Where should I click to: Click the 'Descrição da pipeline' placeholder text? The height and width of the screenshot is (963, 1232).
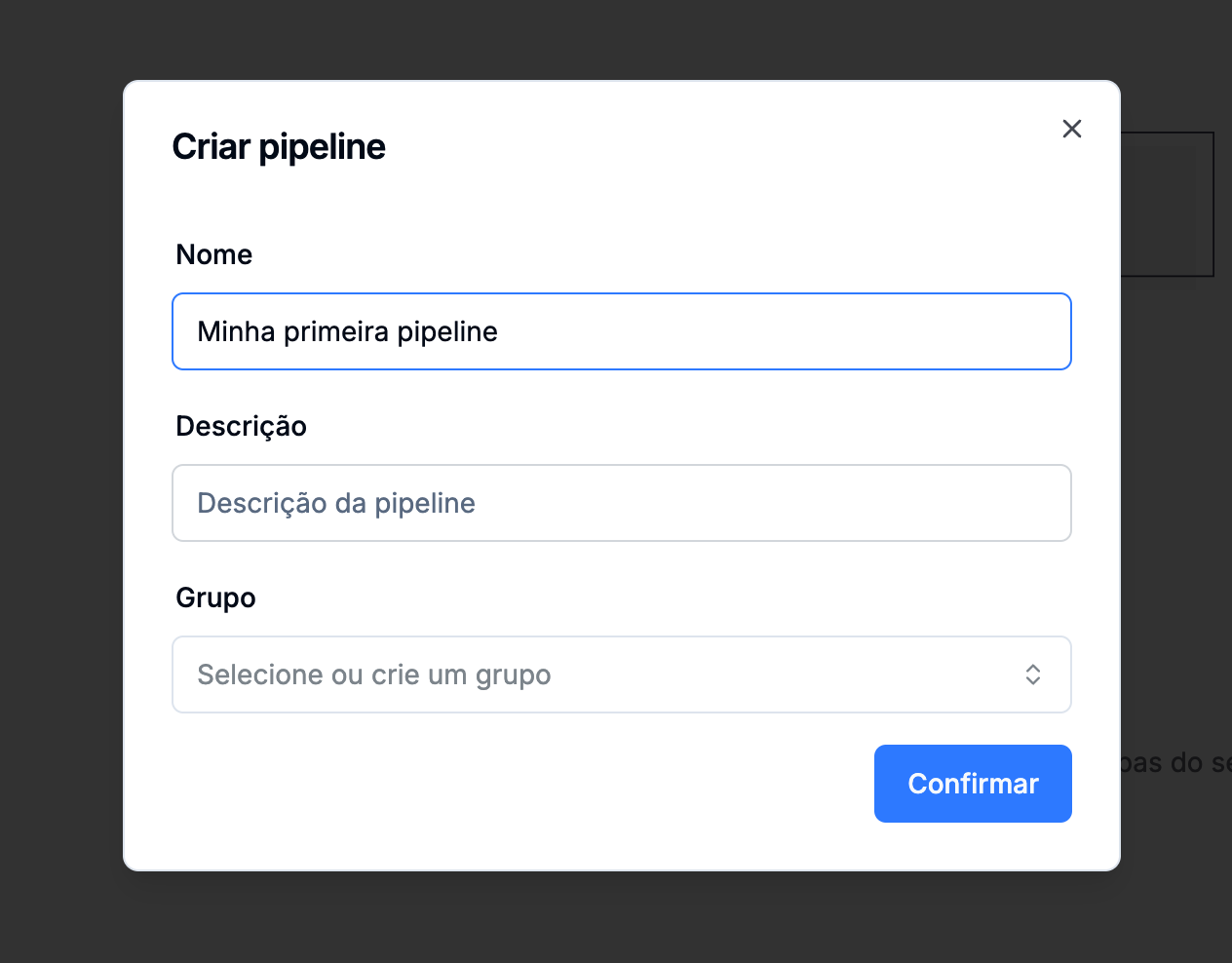click(x=336, y=503)
